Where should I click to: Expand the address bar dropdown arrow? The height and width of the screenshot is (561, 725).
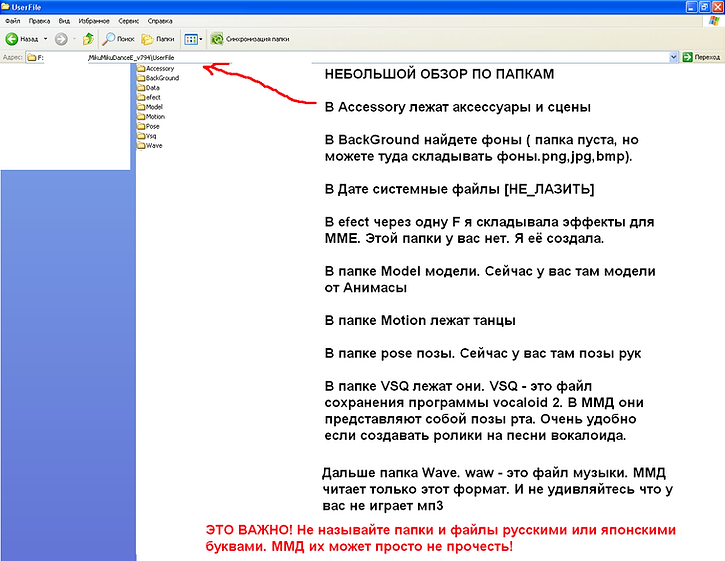coord(673,57)
